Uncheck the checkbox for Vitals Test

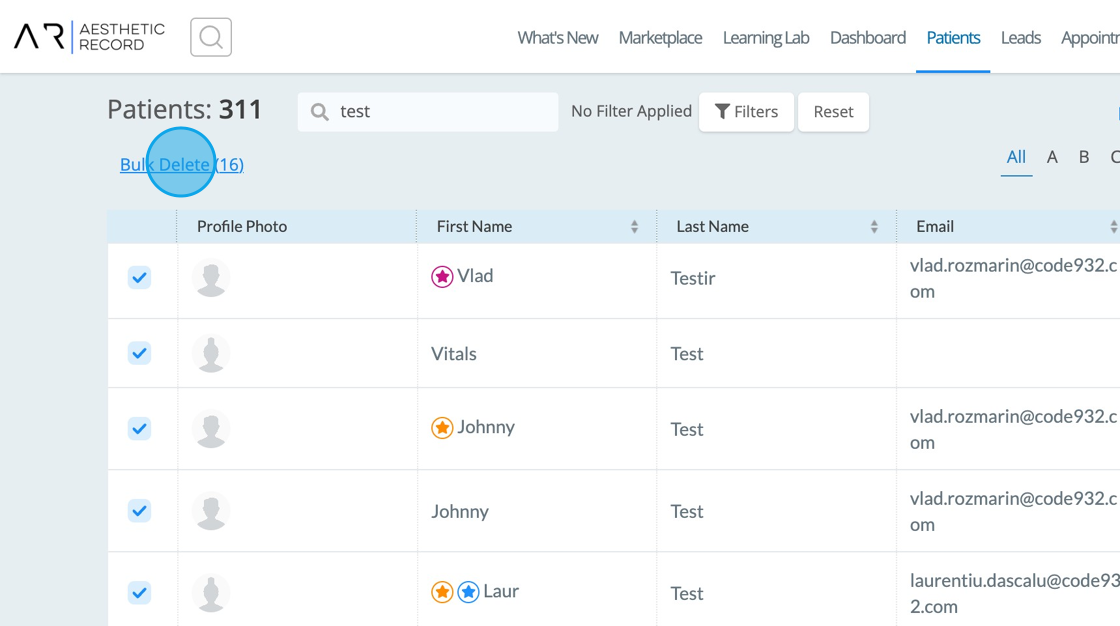(x=139, y=353)
